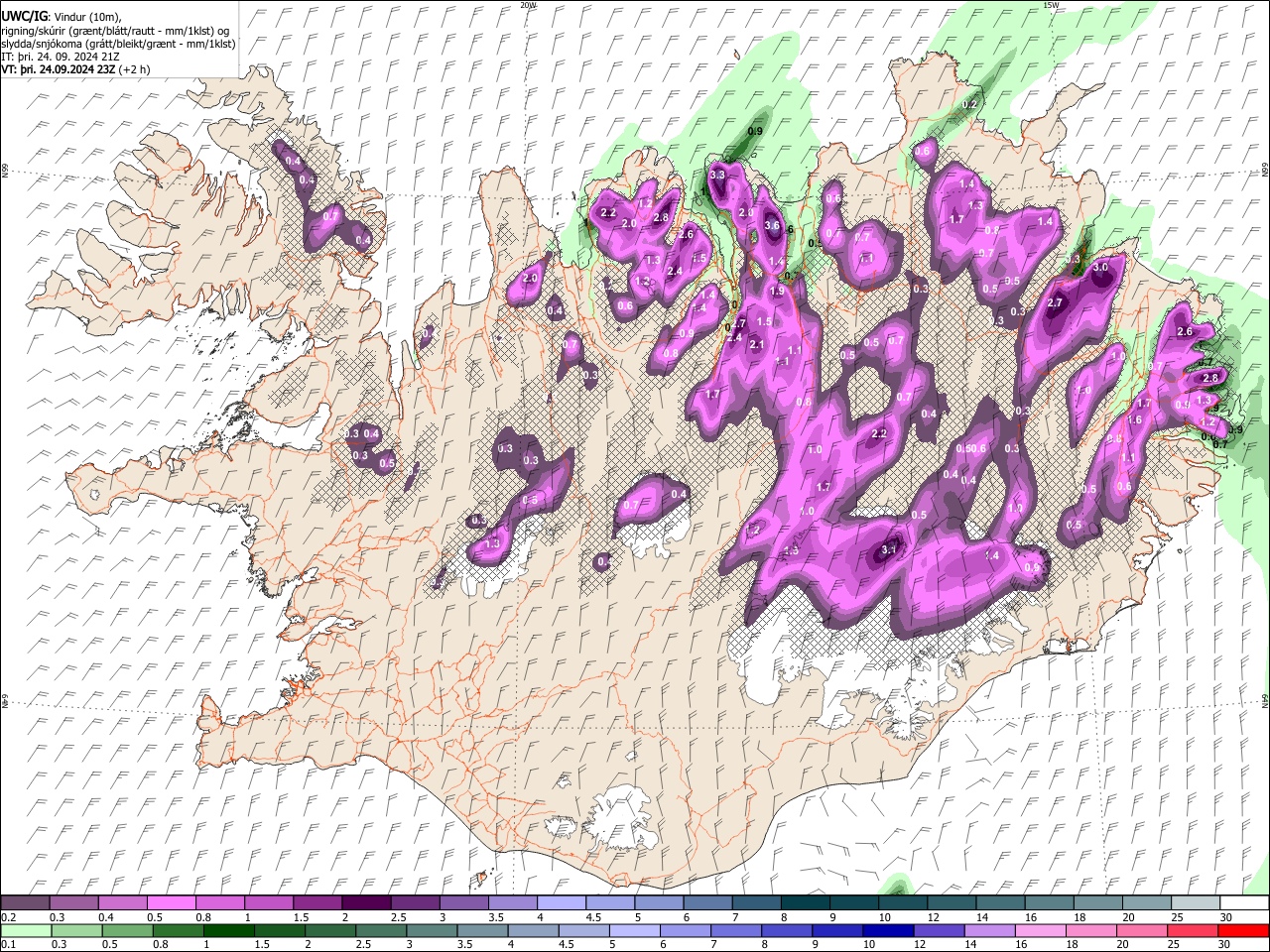Click the '0.1' label in lower legend row
Screen dimensions: 1270x952
pos(7,945)
